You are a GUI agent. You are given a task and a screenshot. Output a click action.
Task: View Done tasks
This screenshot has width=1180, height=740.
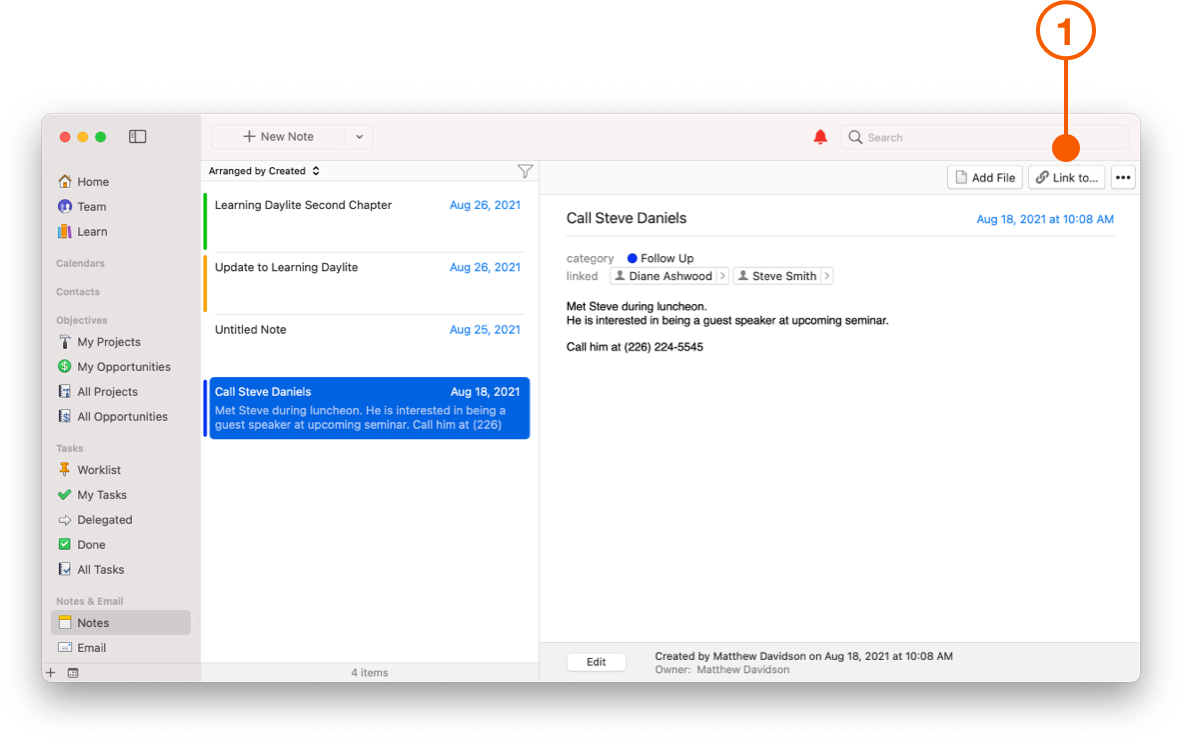[x=89, y=544]
